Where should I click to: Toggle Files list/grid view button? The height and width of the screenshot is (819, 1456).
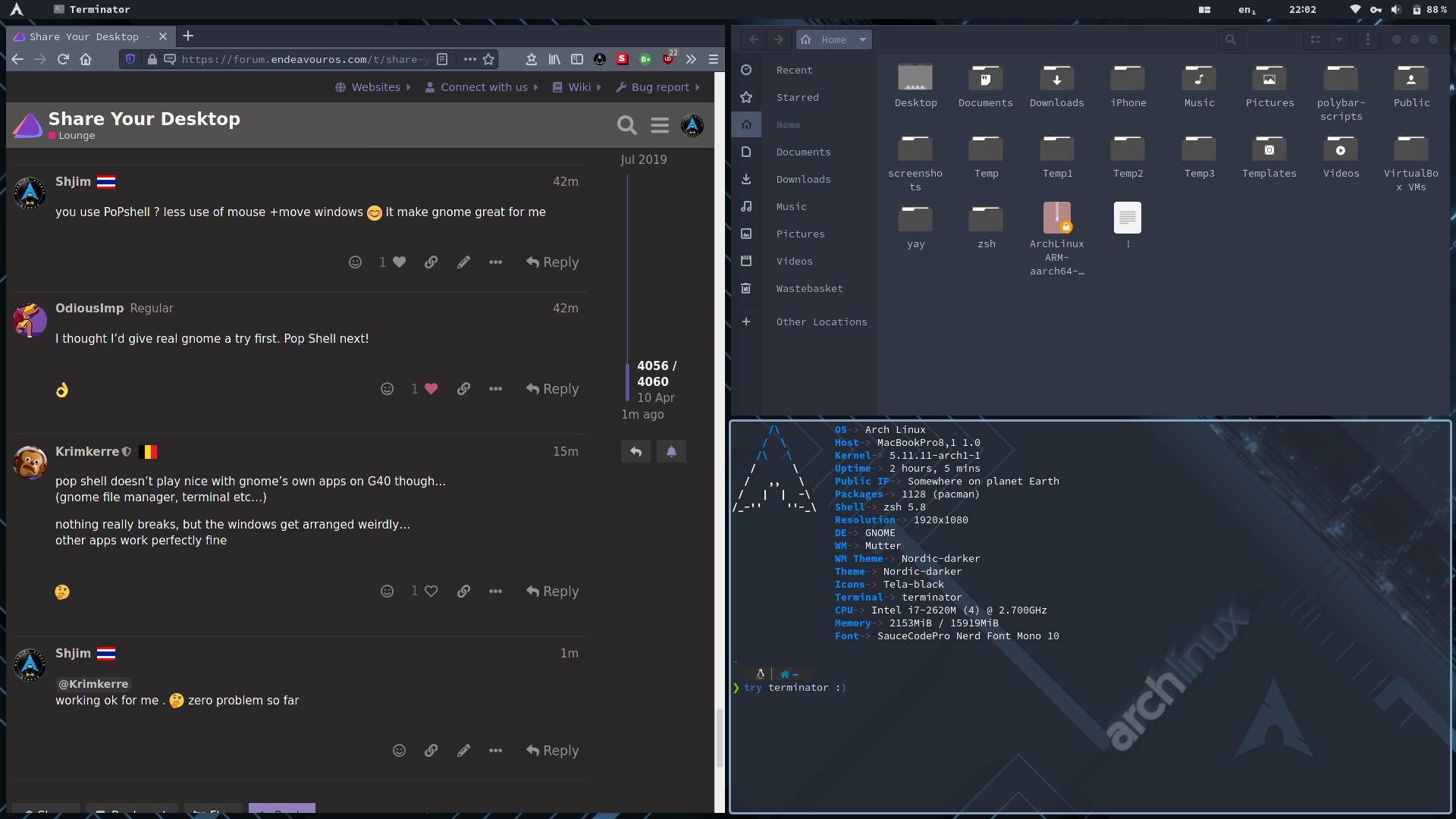click(1316, 39)
